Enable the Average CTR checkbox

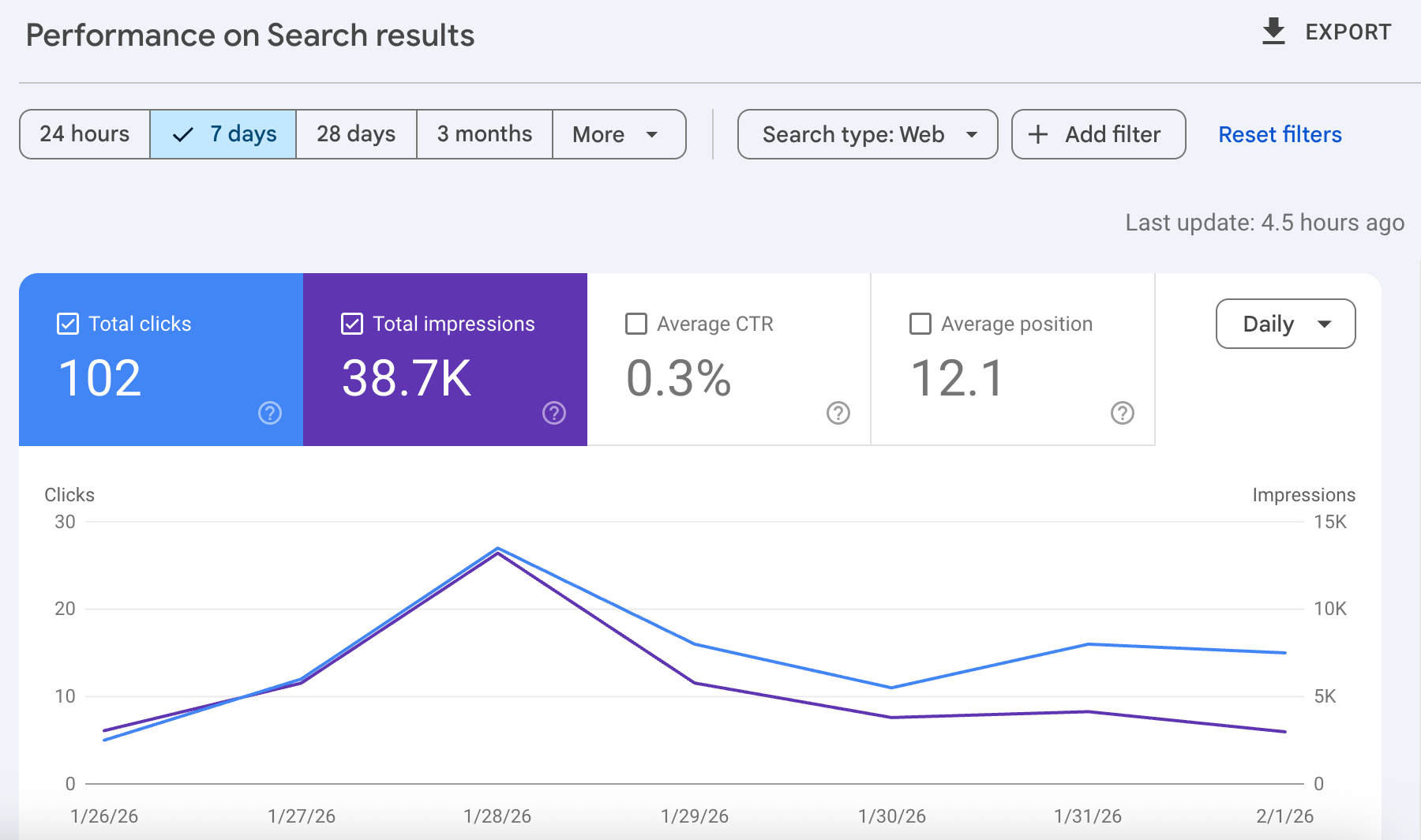(x=636, y=324)
